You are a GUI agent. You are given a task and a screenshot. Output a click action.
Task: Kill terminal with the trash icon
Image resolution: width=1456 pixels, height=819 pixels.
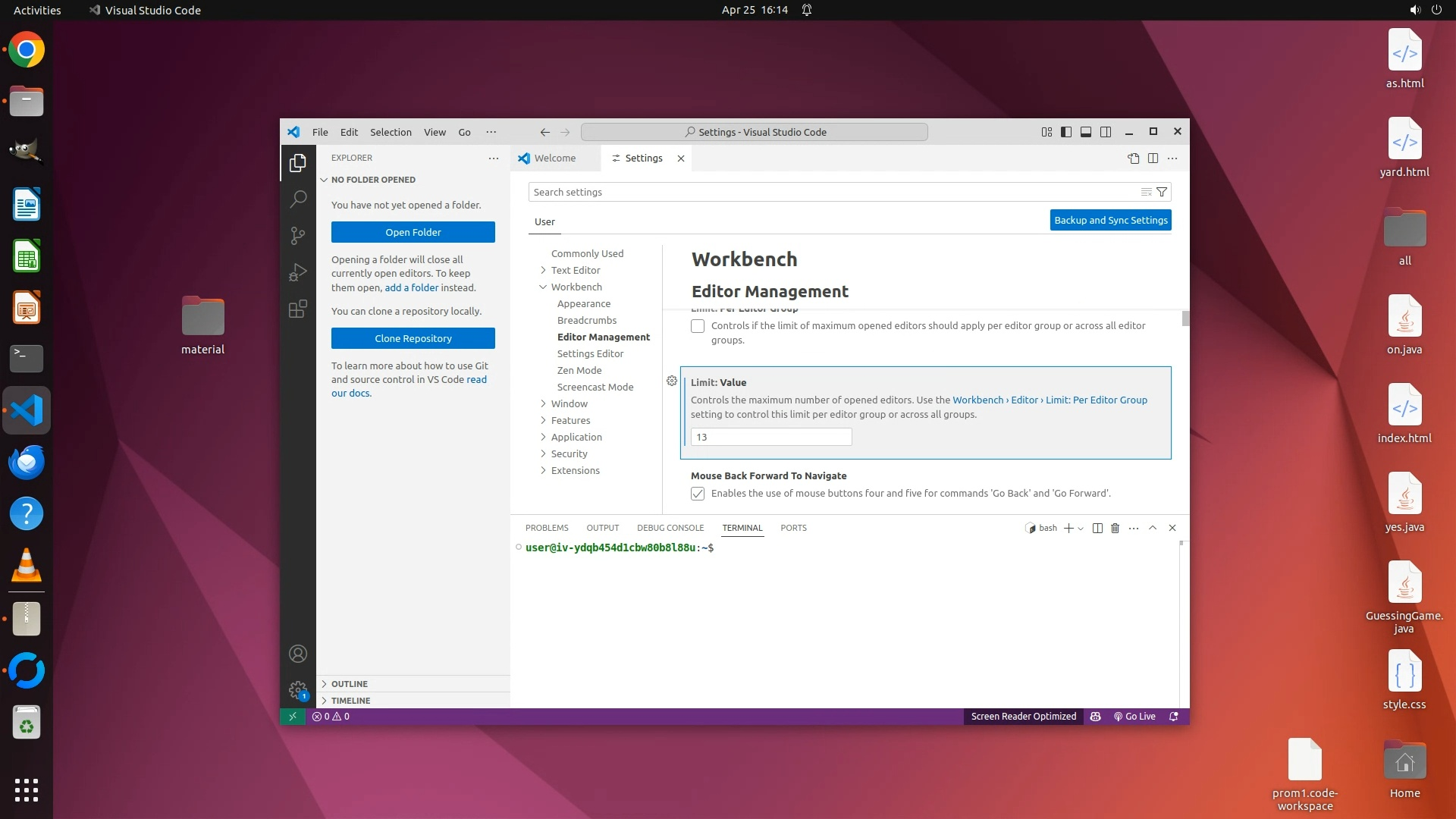click(1115, 528)
